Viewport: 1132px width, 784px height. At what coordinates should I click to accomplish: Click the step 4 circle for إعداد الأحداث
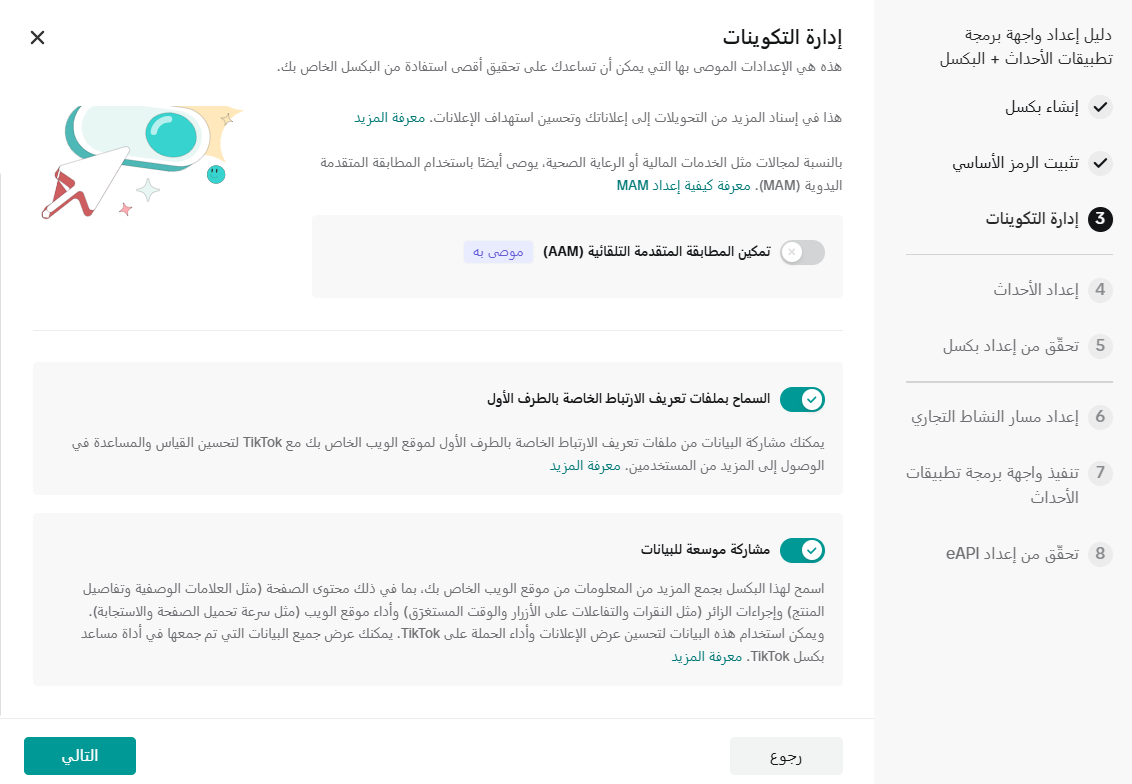(1099, 291)
